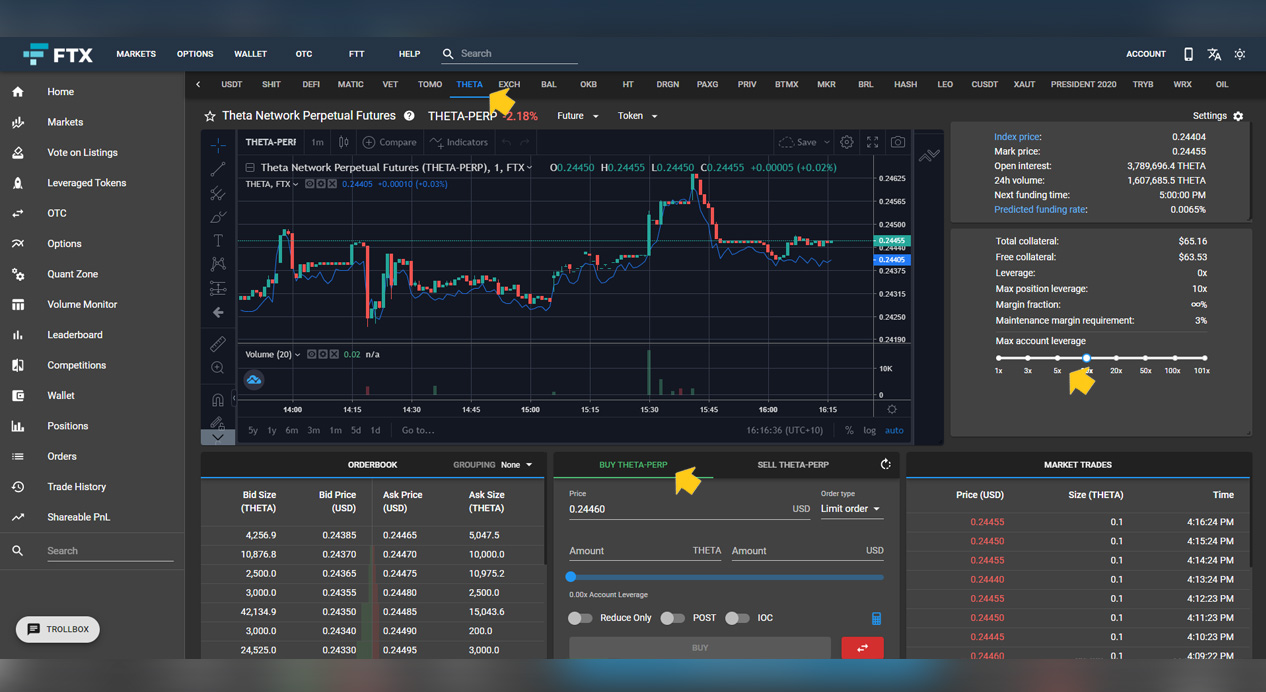Select the patterns drawing tool
The image size is (1266, 692).
tap(218, 265)
